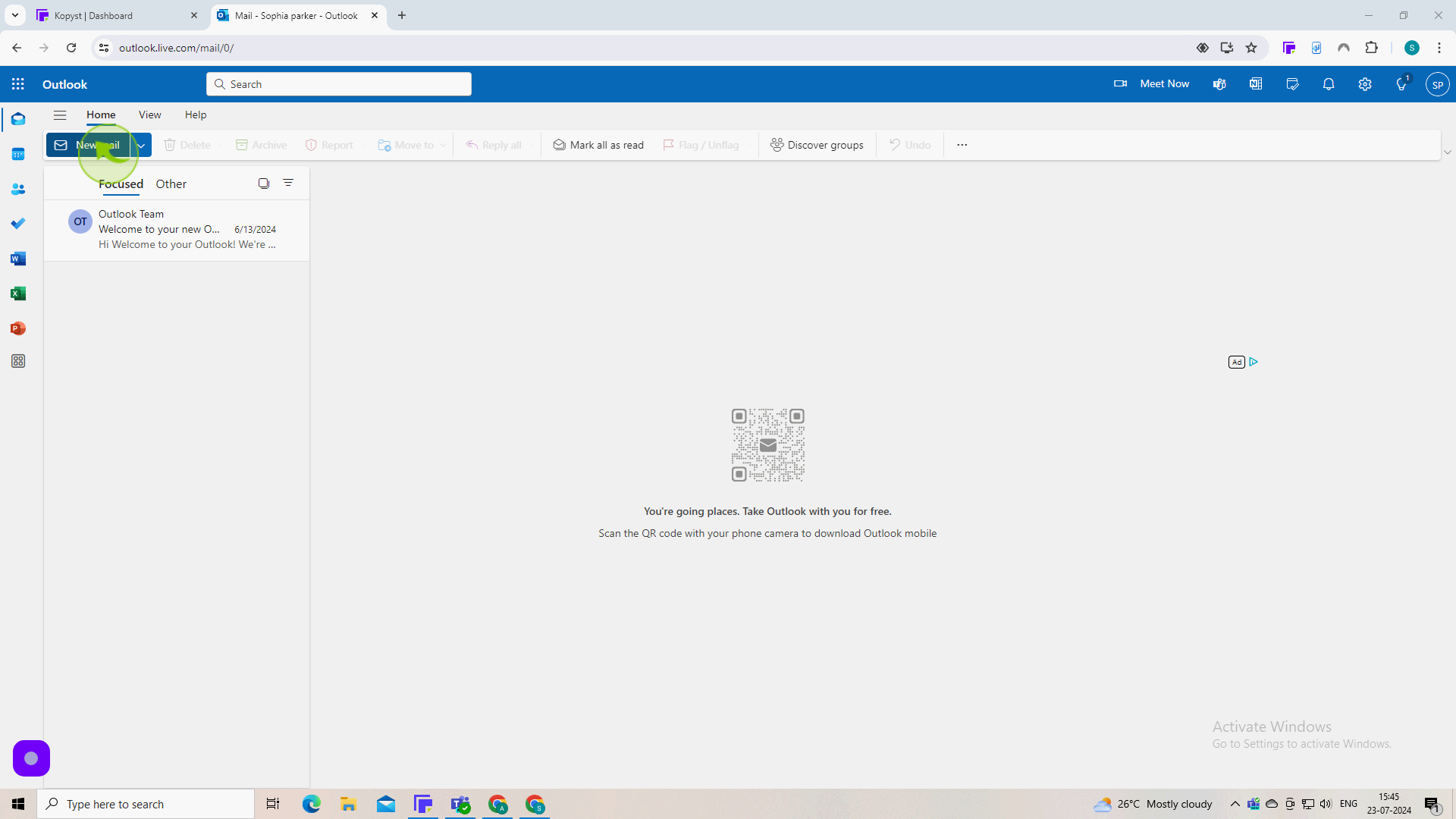Click the New mail button
The image size is (1456, 819).
tap(89, 145)
